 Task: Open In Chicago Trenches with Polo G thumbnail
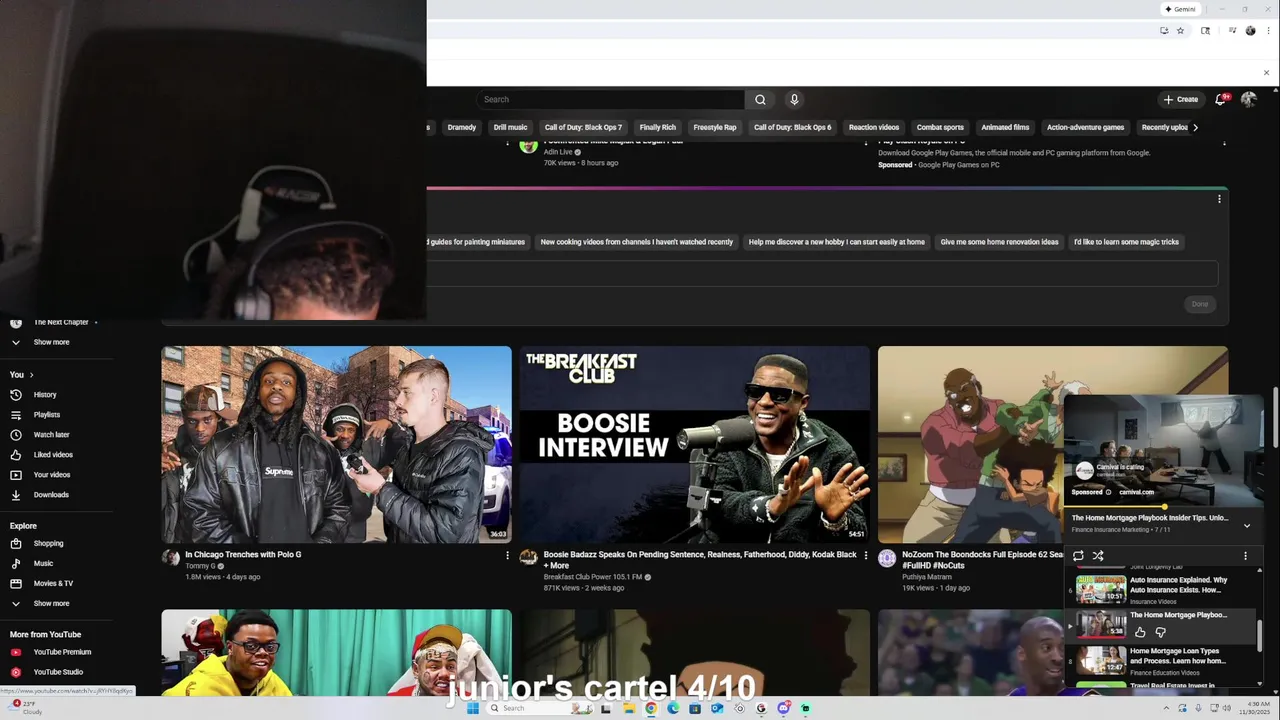click(336, 444)
